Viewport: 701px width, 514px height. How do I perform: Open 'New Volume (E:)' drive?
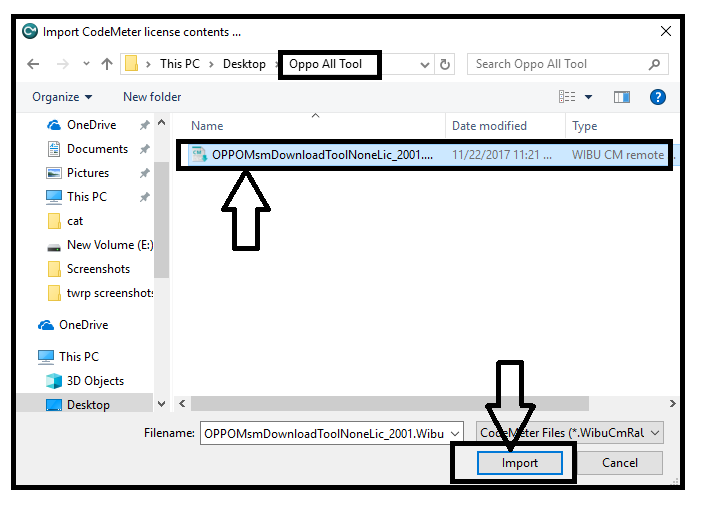point(110,245)
